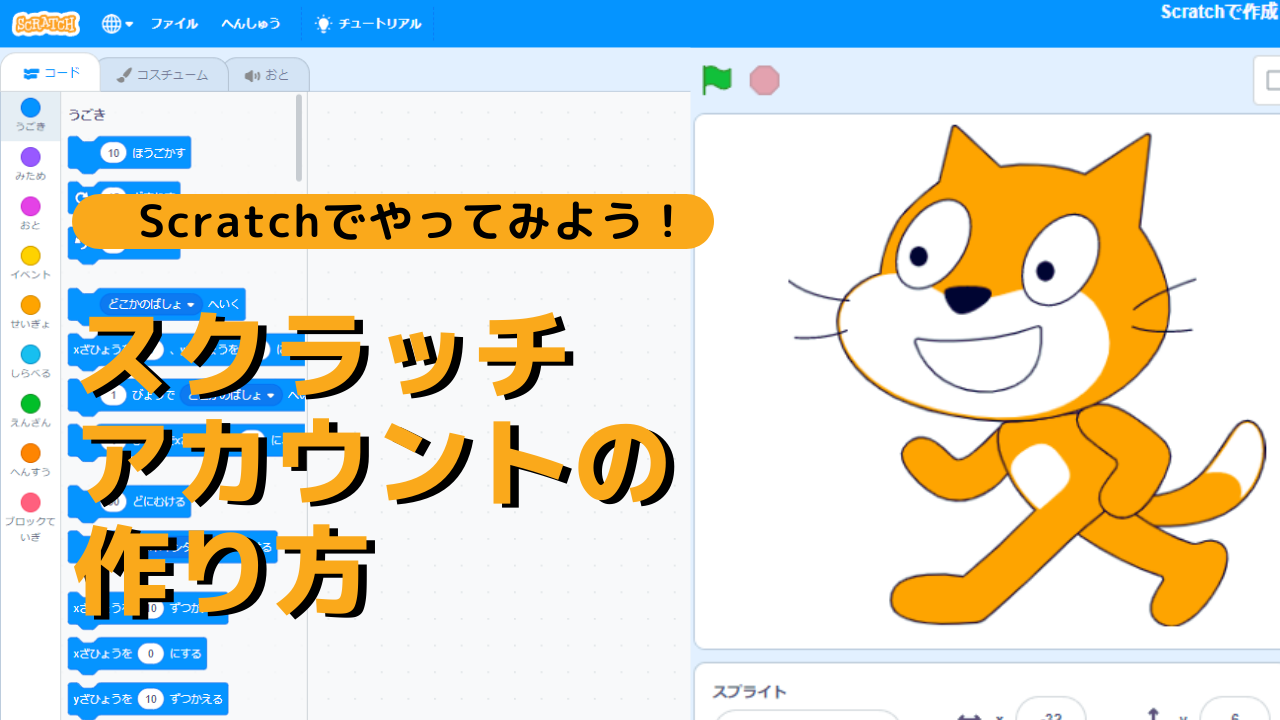
Task: Click the Scratch logo
Action: pyautogui.click(x=46, y=23)
